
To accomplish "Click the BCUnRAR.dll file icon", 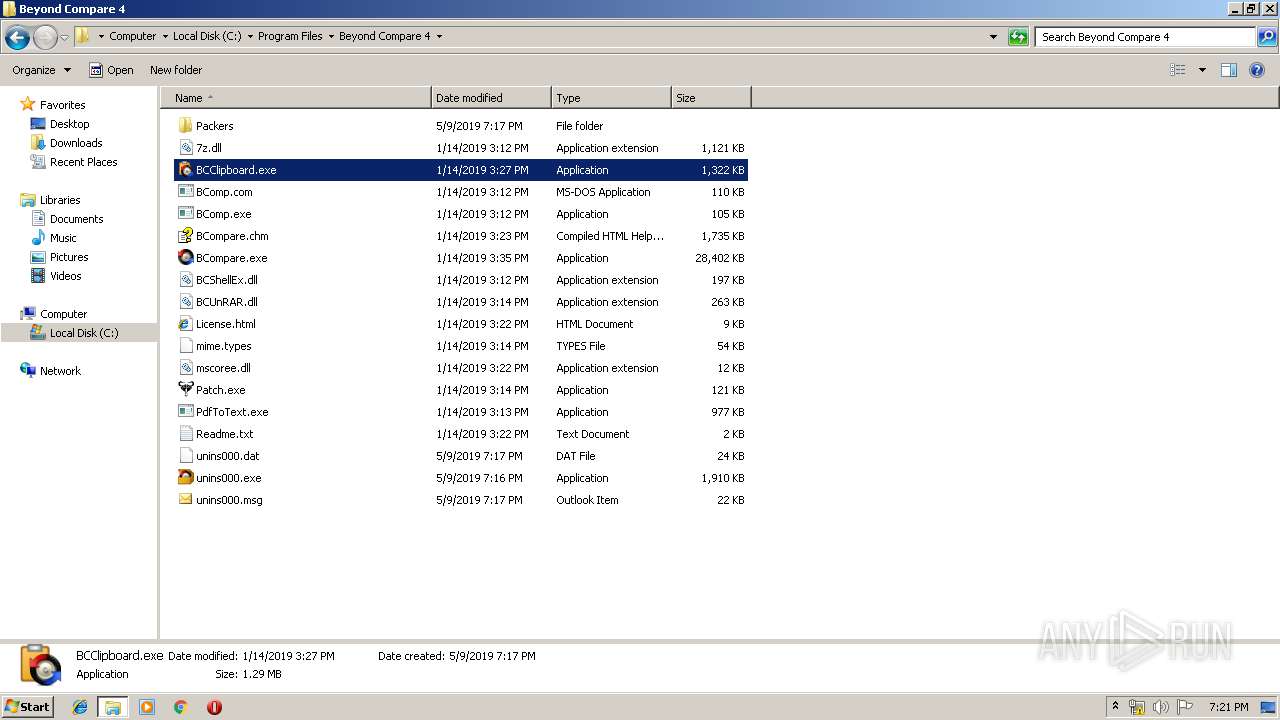I will pyautogui.click(x=185, y=301).
